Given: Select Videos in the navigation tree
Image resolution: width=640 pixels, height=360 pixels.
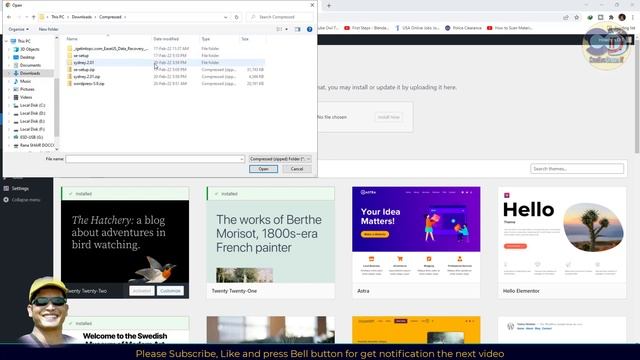Looking at the screenshot, I should coord(26,97).
